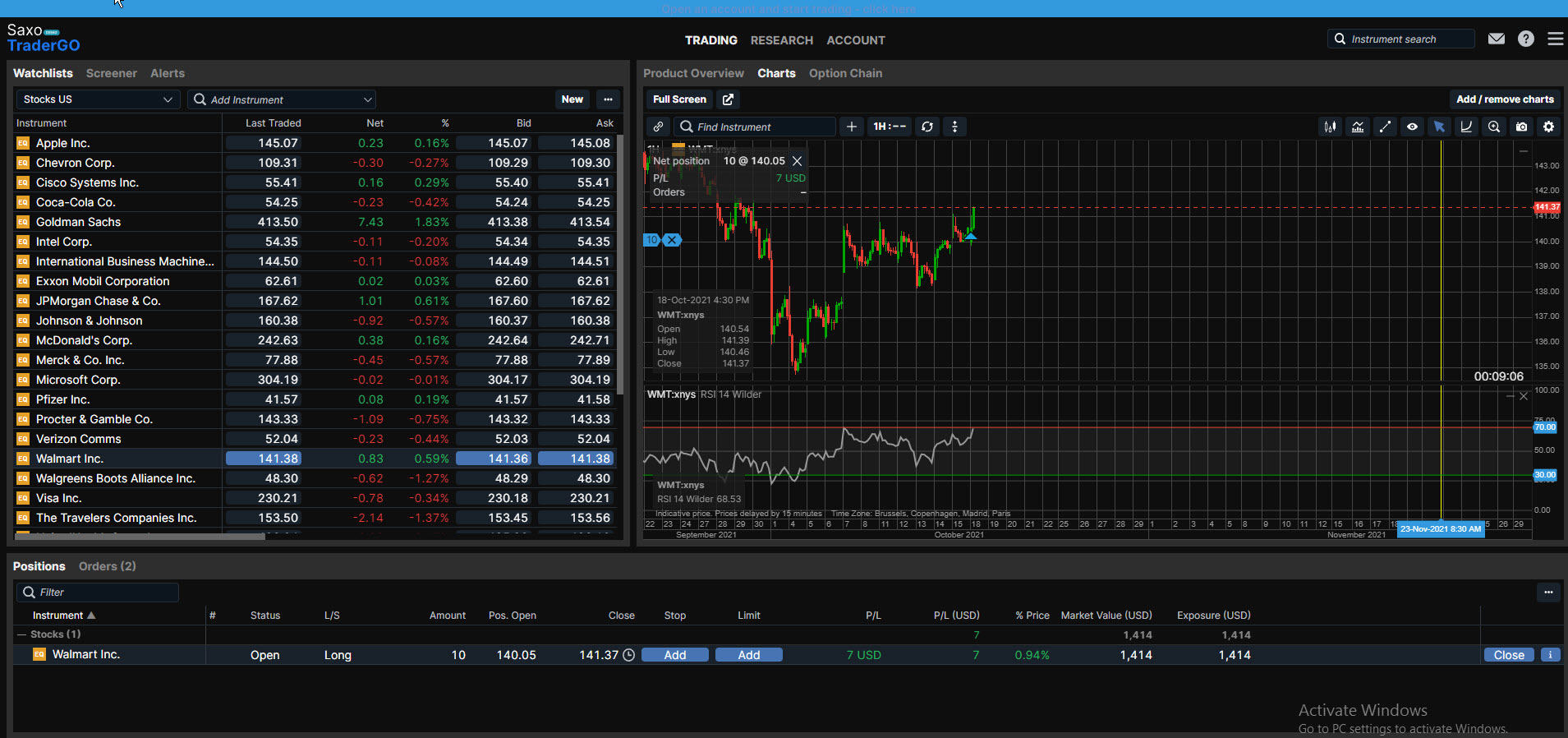Click the New watchlist button

click(572, 99)
